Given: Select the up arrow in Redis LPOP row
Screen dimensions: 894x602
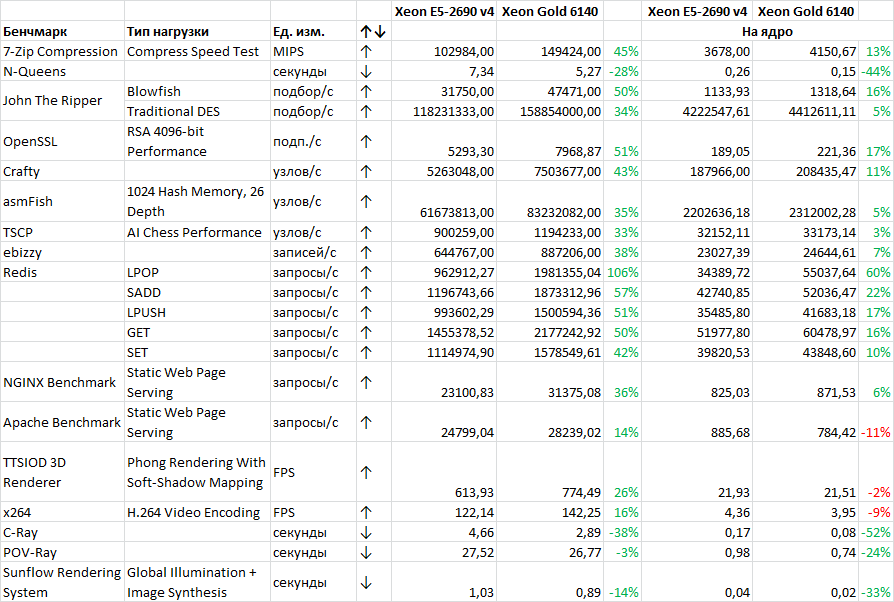Looking at the screenshot, I should [x=366, y=272].
